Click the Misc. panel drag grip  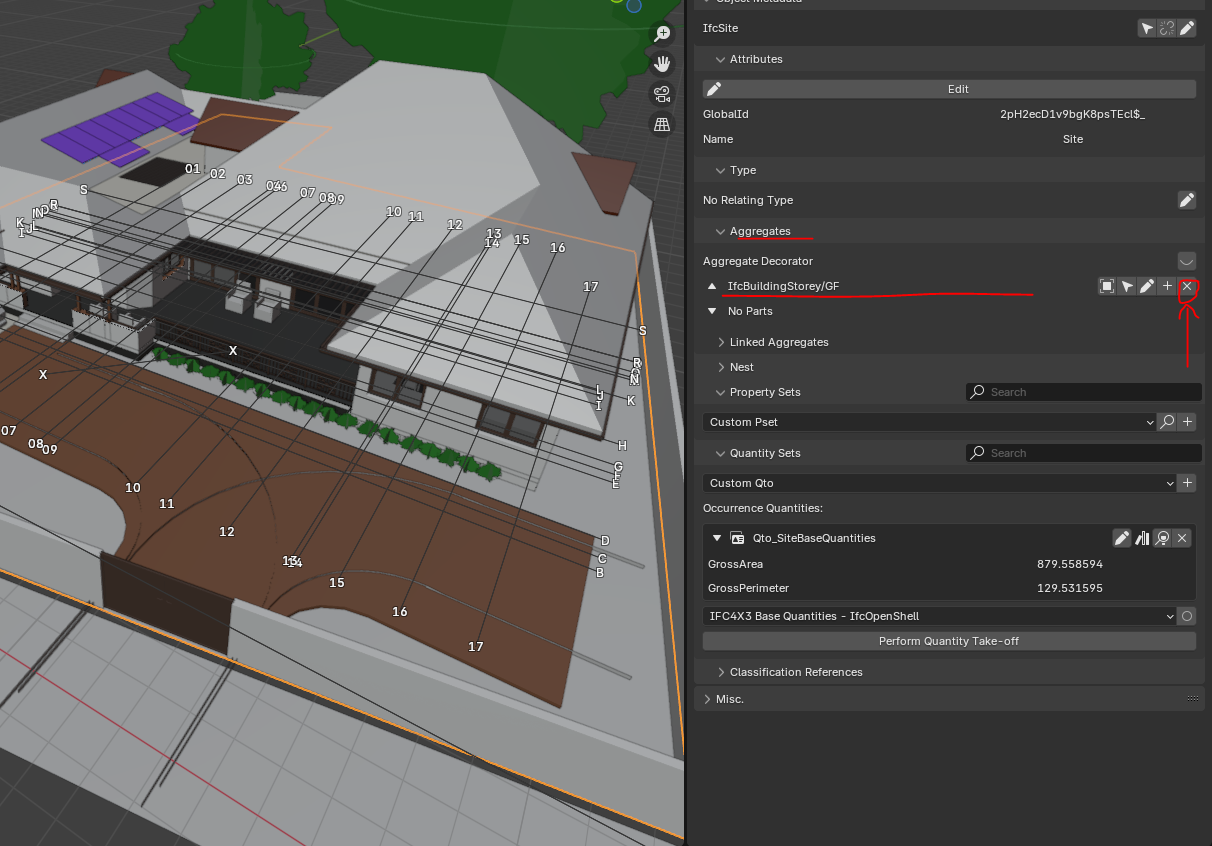[x=1192, y=699]
